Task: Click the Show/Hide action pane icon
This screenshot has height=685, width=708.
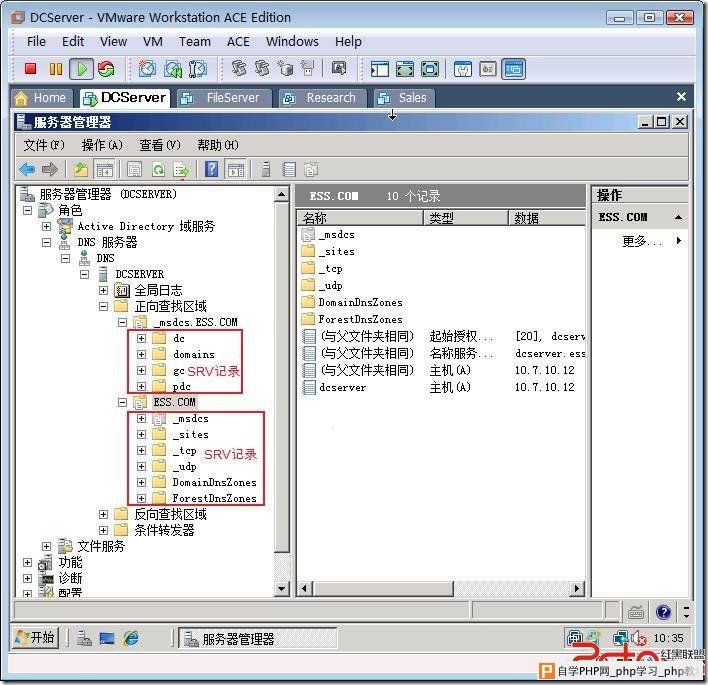Action: coord(236,169)
